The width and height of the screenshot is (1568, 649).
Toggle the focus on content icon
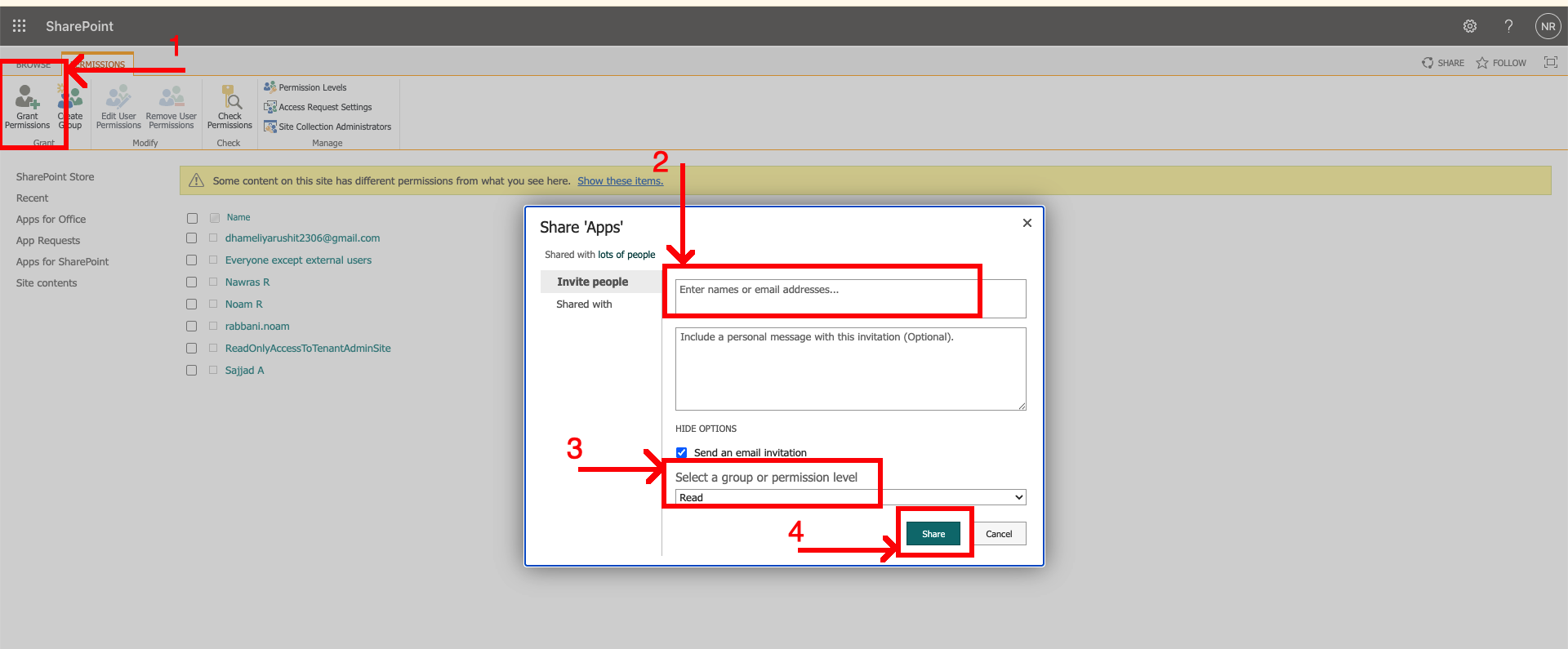pyautogui.click(x=1551, y=62)
